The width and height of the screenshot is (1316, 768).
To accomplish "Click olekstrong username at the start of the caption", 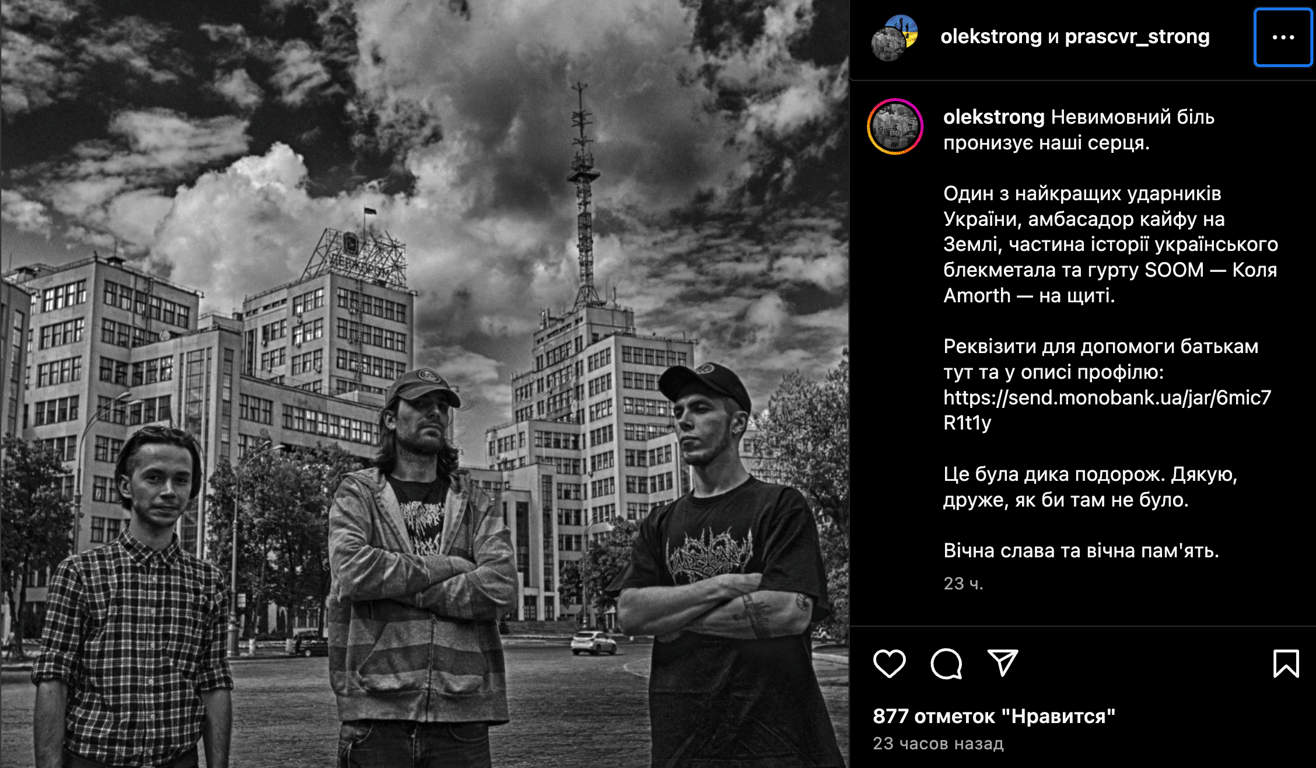I will (x=994, y=117).
